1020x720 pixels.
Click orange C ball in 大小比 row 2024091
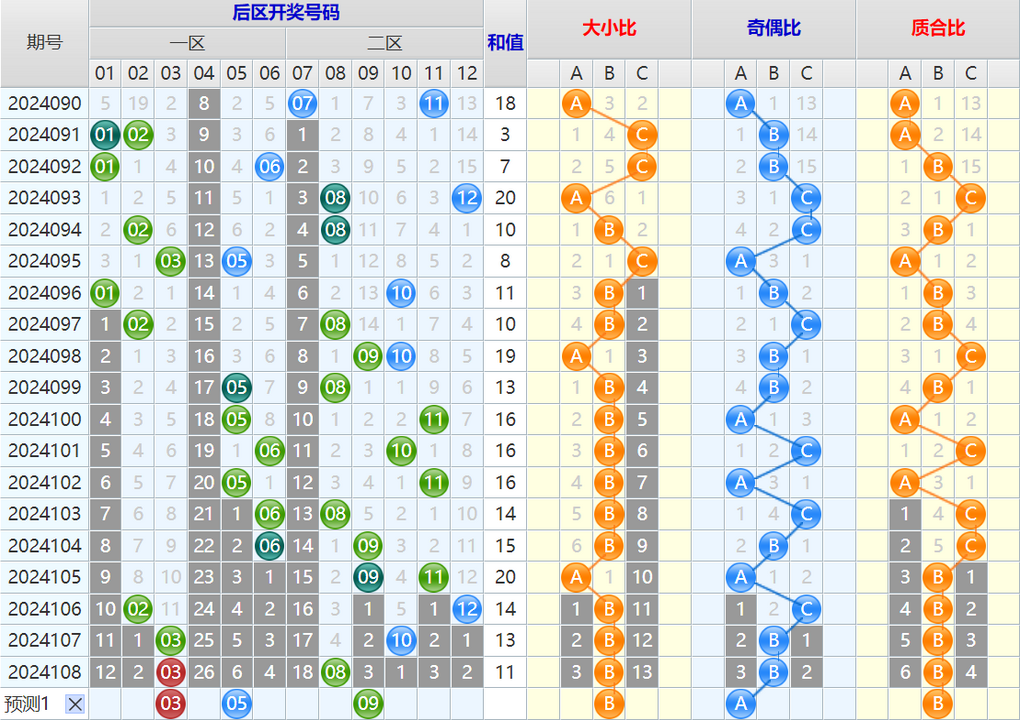[642, 135]
